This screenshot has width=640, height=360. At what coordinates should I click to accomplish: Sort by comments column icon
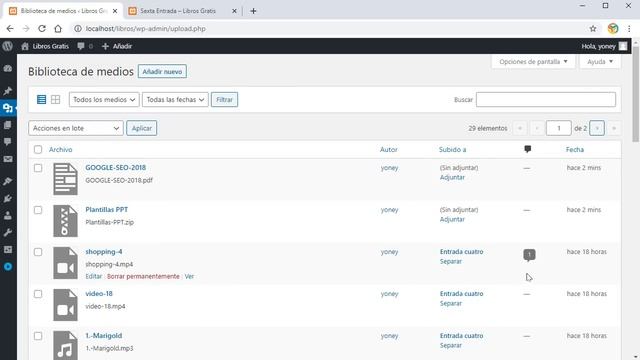click(527, 149)
